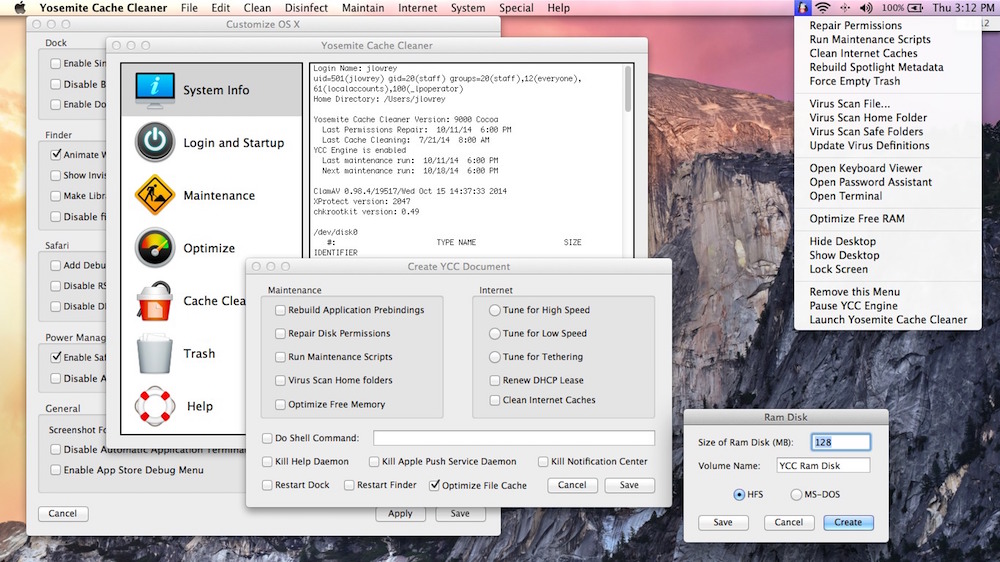
Task: Click the Maintenance construction worker icon
Action: point(155,196)
